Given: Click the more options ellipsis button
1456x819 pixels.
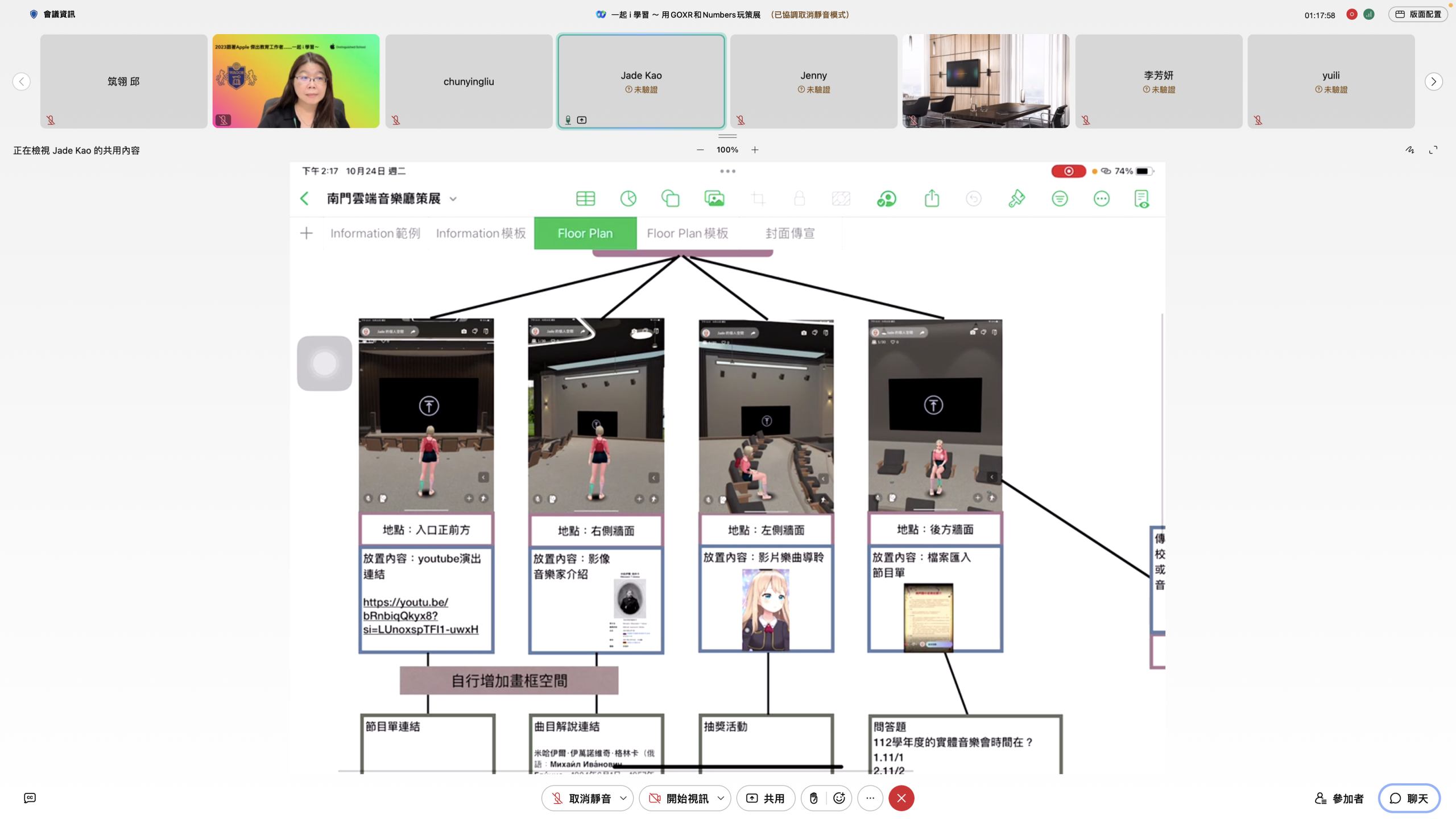Looking at the screenshot, I should (x=870, y=798).
